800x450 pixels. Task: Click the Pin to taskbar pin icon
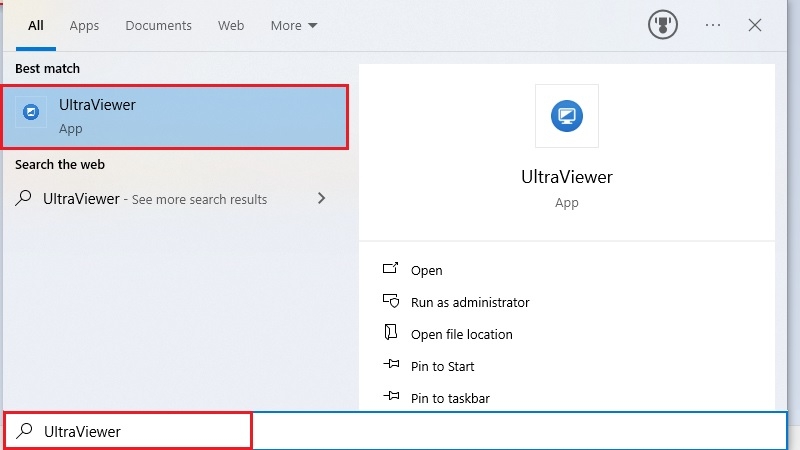point(391,395)
